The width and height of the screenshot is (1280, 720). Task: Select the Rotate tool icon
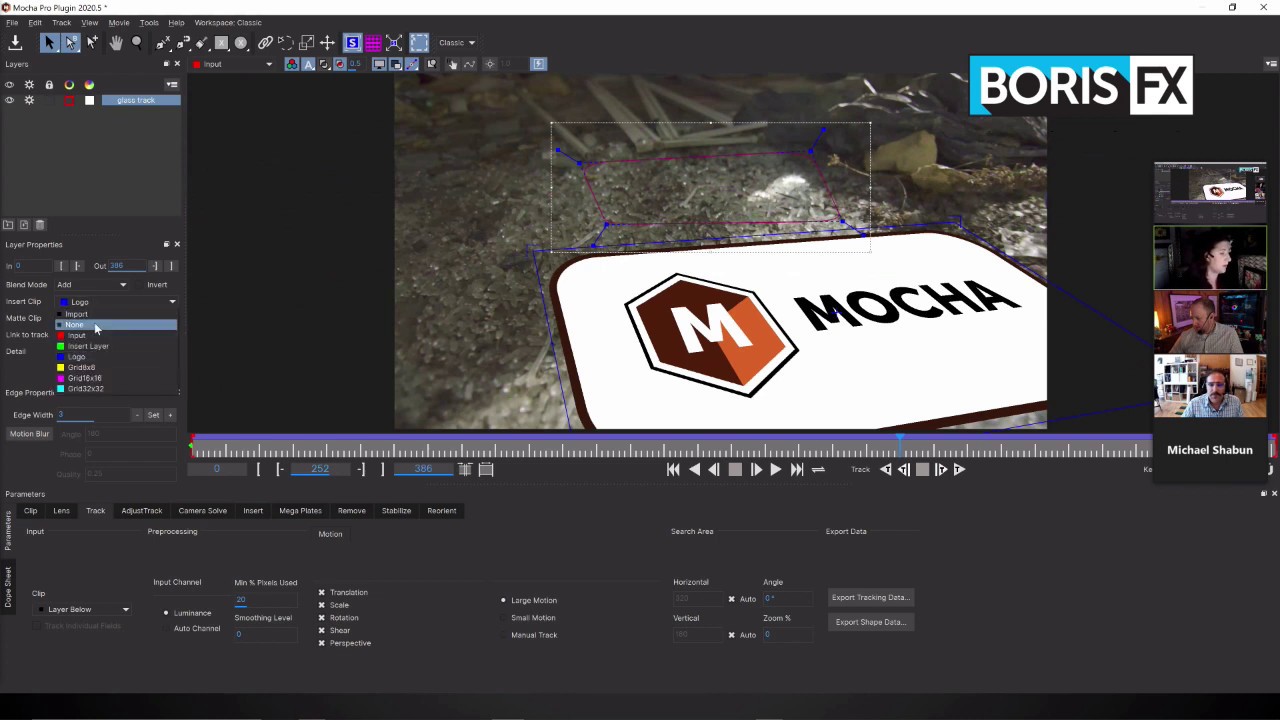[x=286, y=42]
